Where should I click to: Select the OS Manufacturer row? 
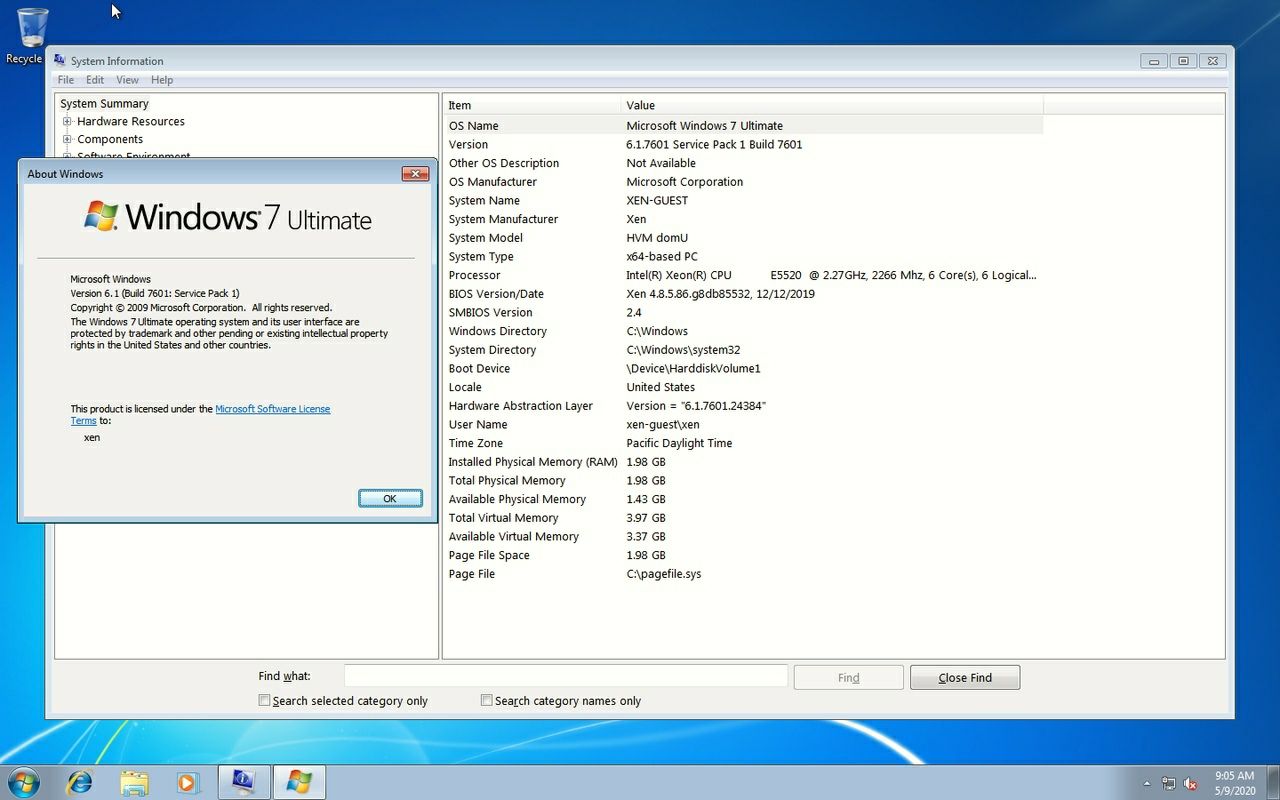click(743, 182)
